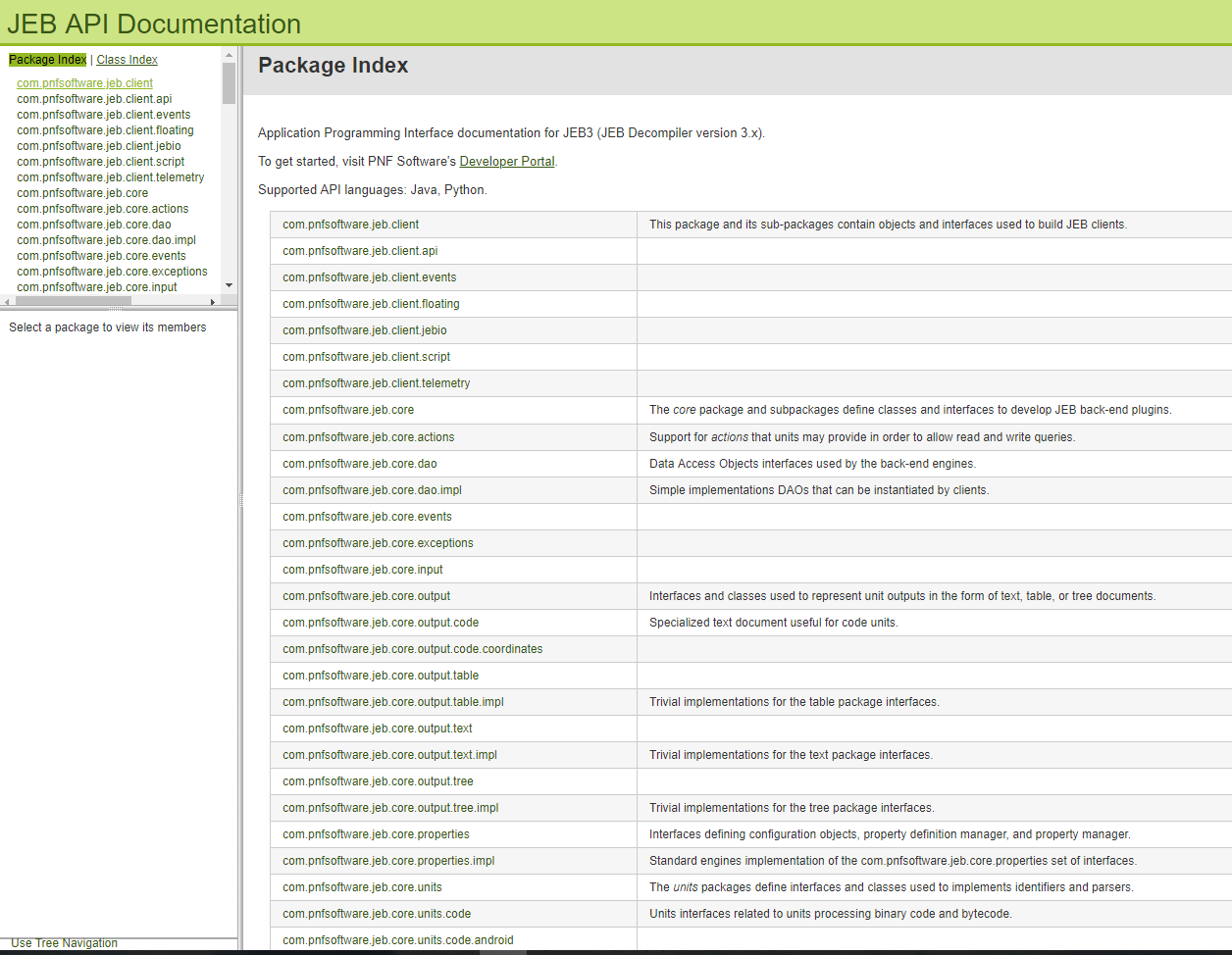The width and height of the screenshot is (1232, 955).
Task: Click the sidebar vertical scrollbar thumb
Action: pos(230,83)
